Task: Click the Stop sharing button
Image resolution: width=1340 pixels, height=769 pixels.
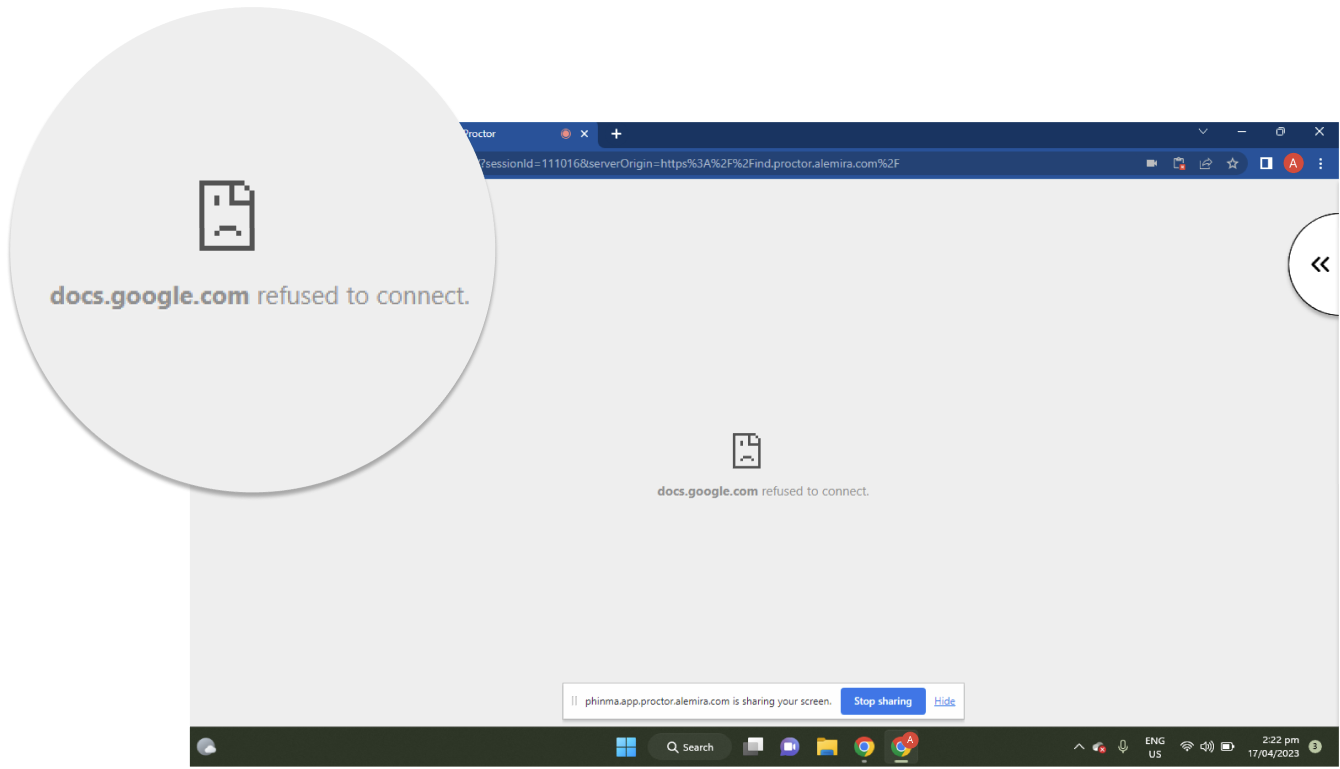Action: pyautogui.click(x=882, y=701)
